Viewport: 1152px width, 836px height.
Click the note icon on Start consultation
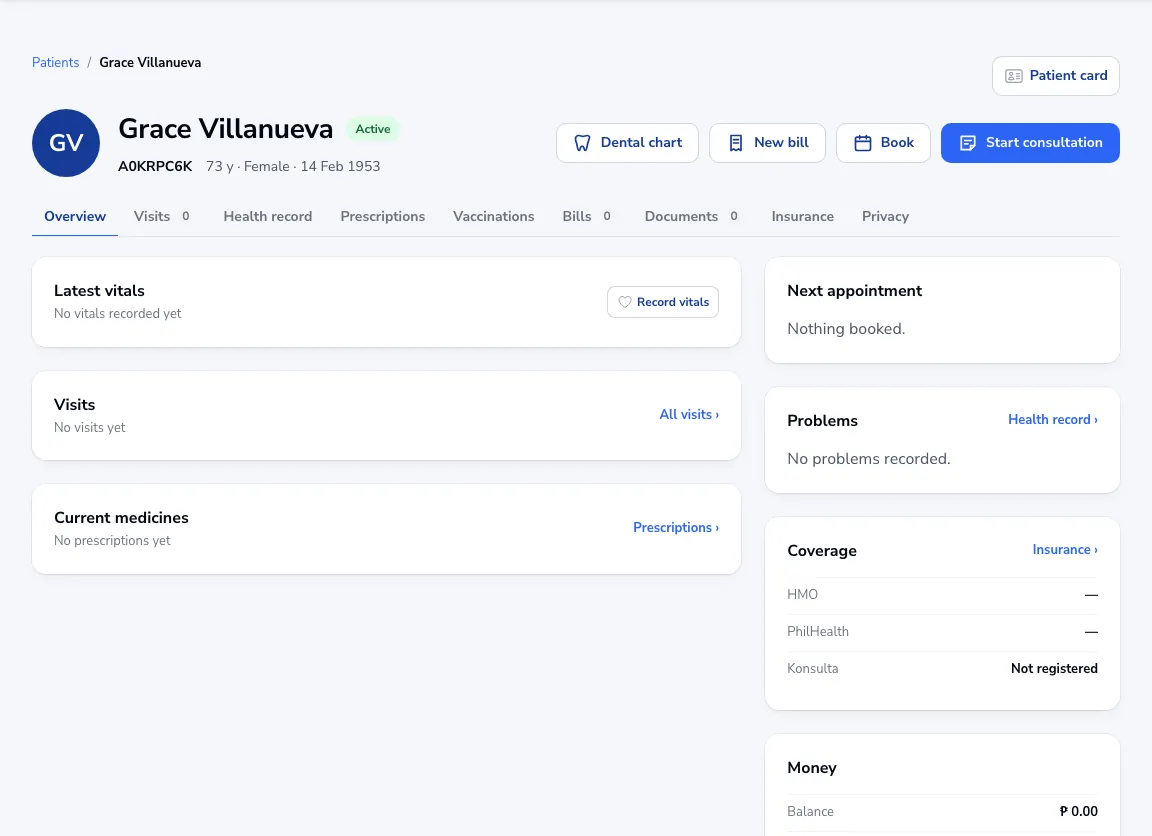968,143
